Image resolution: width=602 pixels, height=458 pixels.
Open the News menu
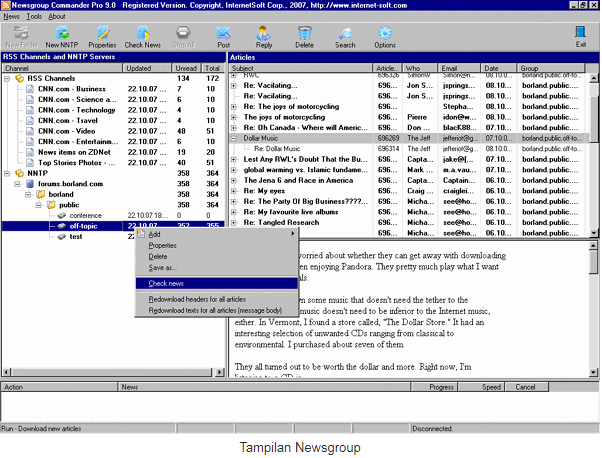pos(11,17)
